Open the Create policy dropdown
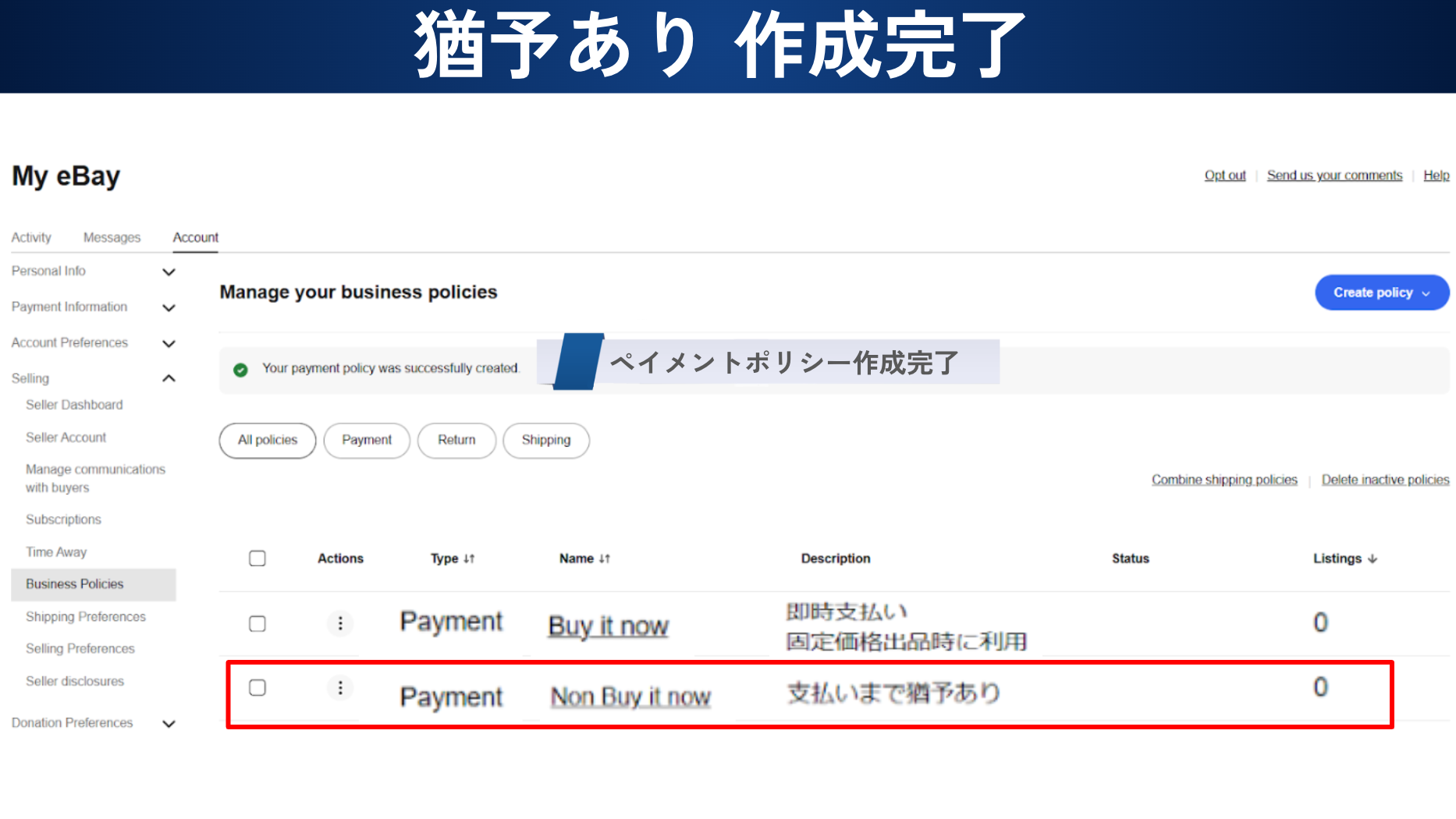 (1381, 292)
